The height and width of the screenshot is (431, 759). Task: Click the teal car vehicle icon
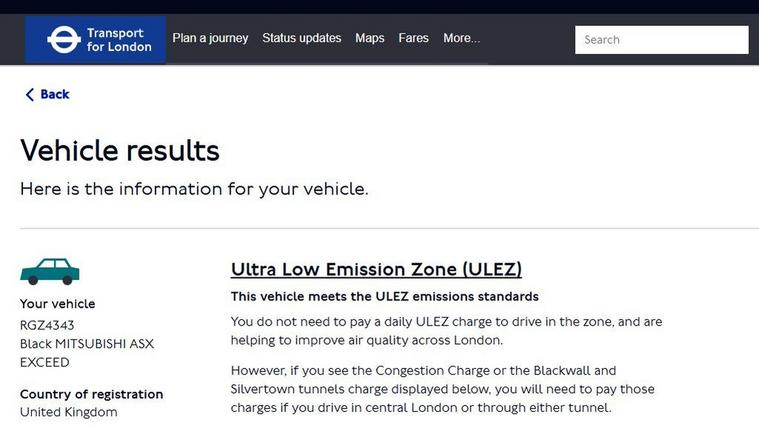pyautogui.click(x=50, y=272)
